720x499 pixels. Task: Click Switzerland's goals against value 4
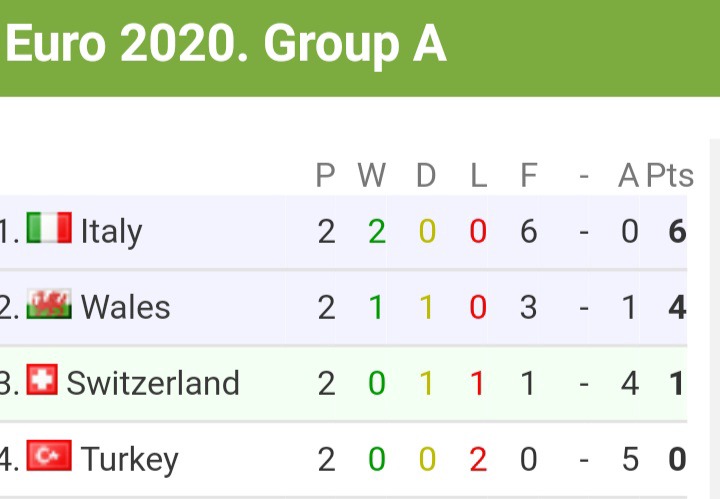click(x=629, y=383)
